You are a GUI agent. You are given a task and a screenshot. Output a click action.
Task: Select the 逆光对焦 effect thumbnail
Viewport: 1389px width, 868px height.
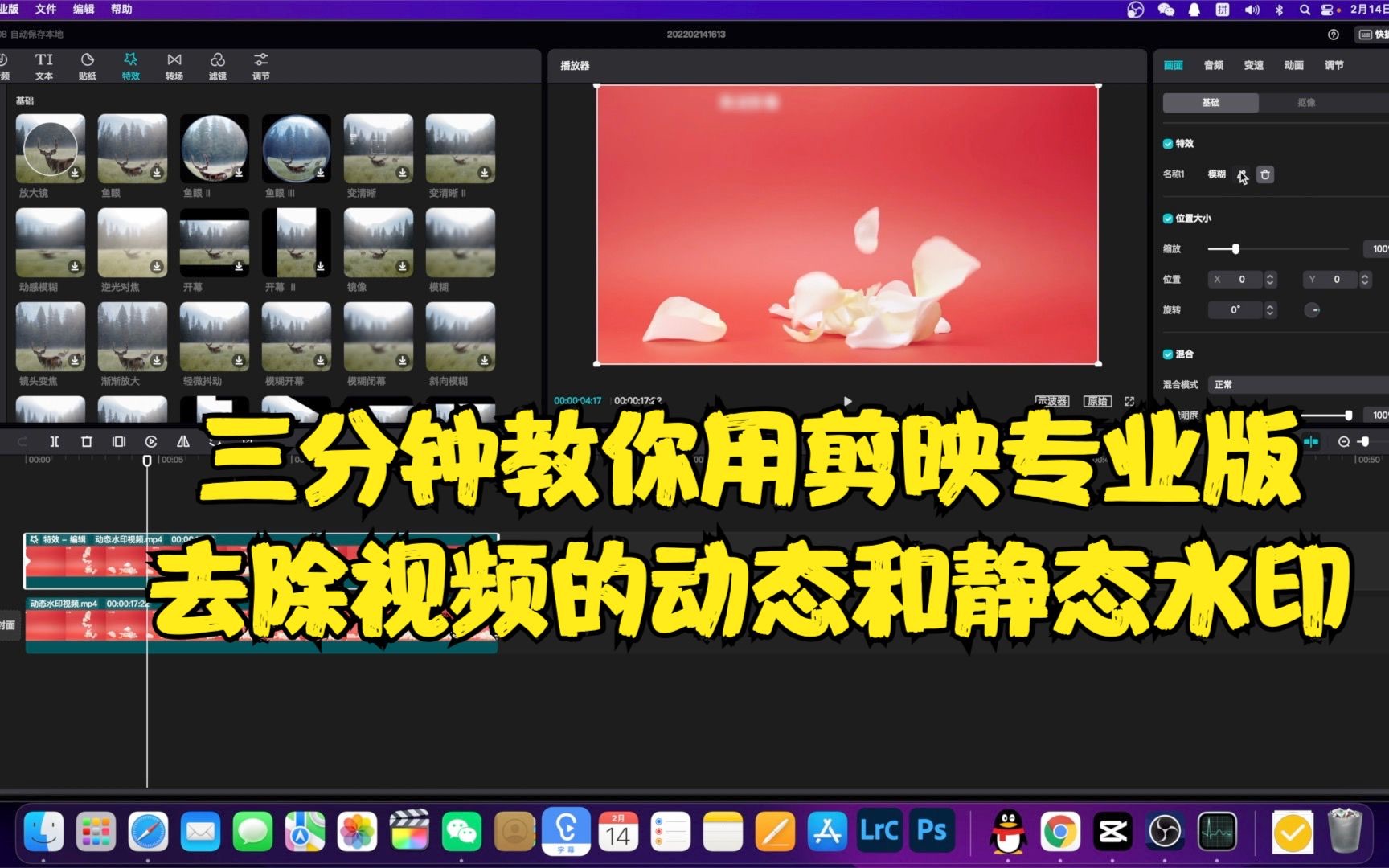(x=132, y=243)
